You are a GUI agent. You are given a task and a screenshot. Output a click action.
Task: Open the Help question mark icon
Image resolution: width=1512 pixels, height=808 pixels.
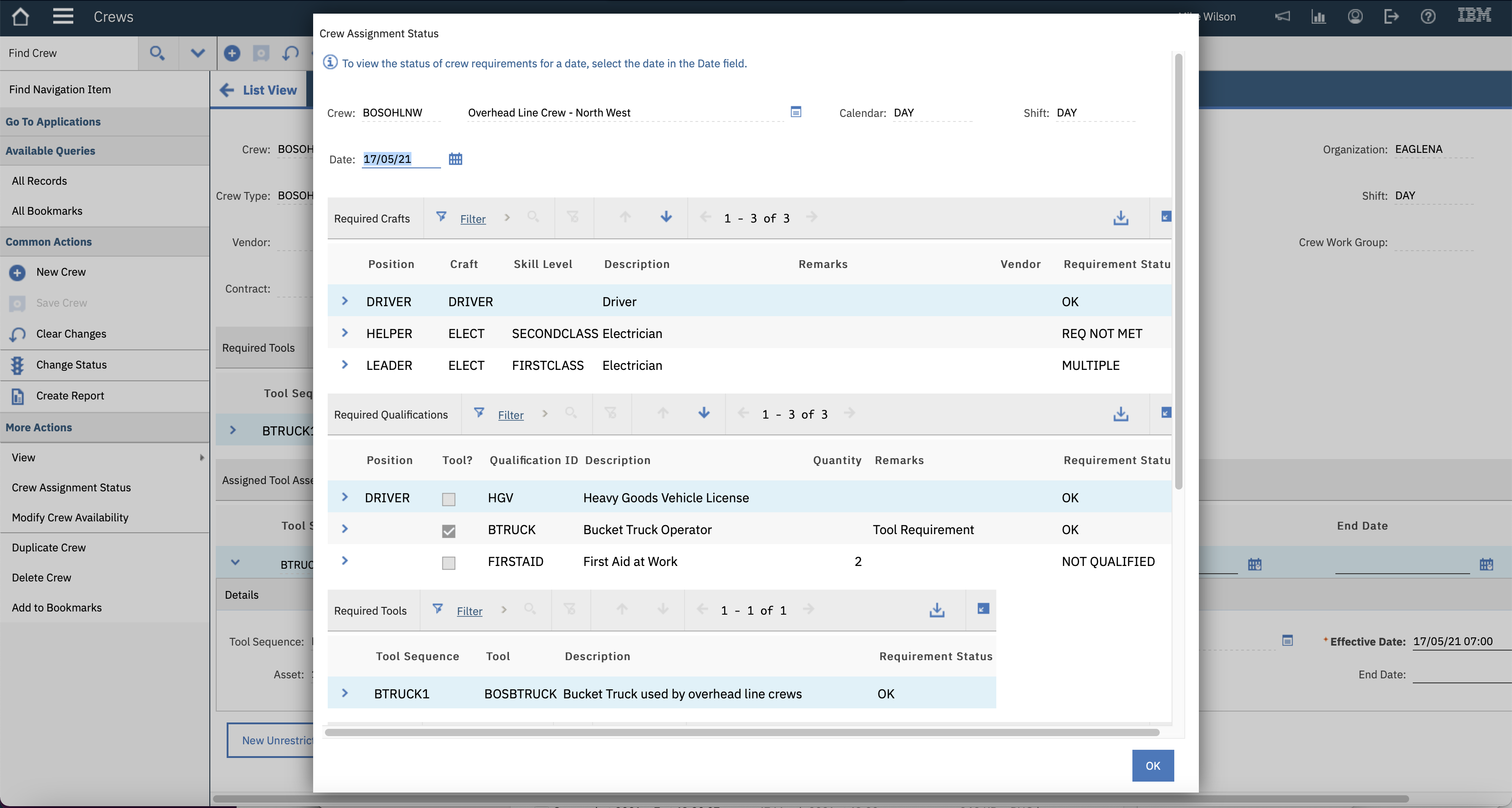point(1427,16)
